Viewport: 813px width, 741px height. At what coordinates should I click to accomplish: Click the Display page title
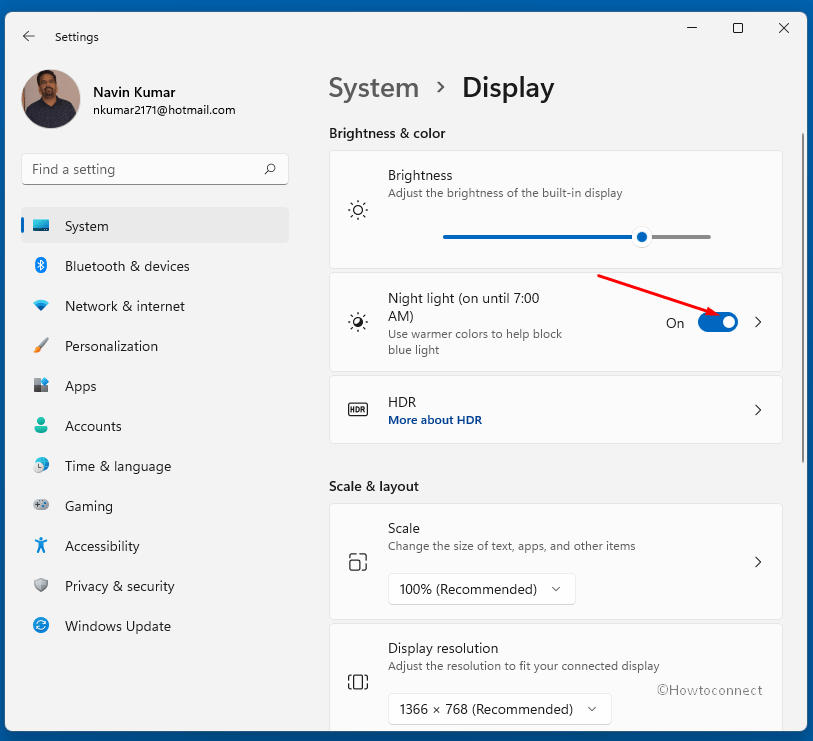[508, 88]
